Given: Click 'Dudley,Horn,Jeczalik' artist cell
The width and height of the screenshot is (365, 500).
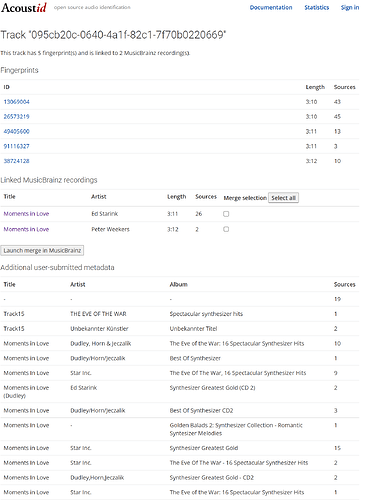Looking at the screenshot, I should pos(97,478).
